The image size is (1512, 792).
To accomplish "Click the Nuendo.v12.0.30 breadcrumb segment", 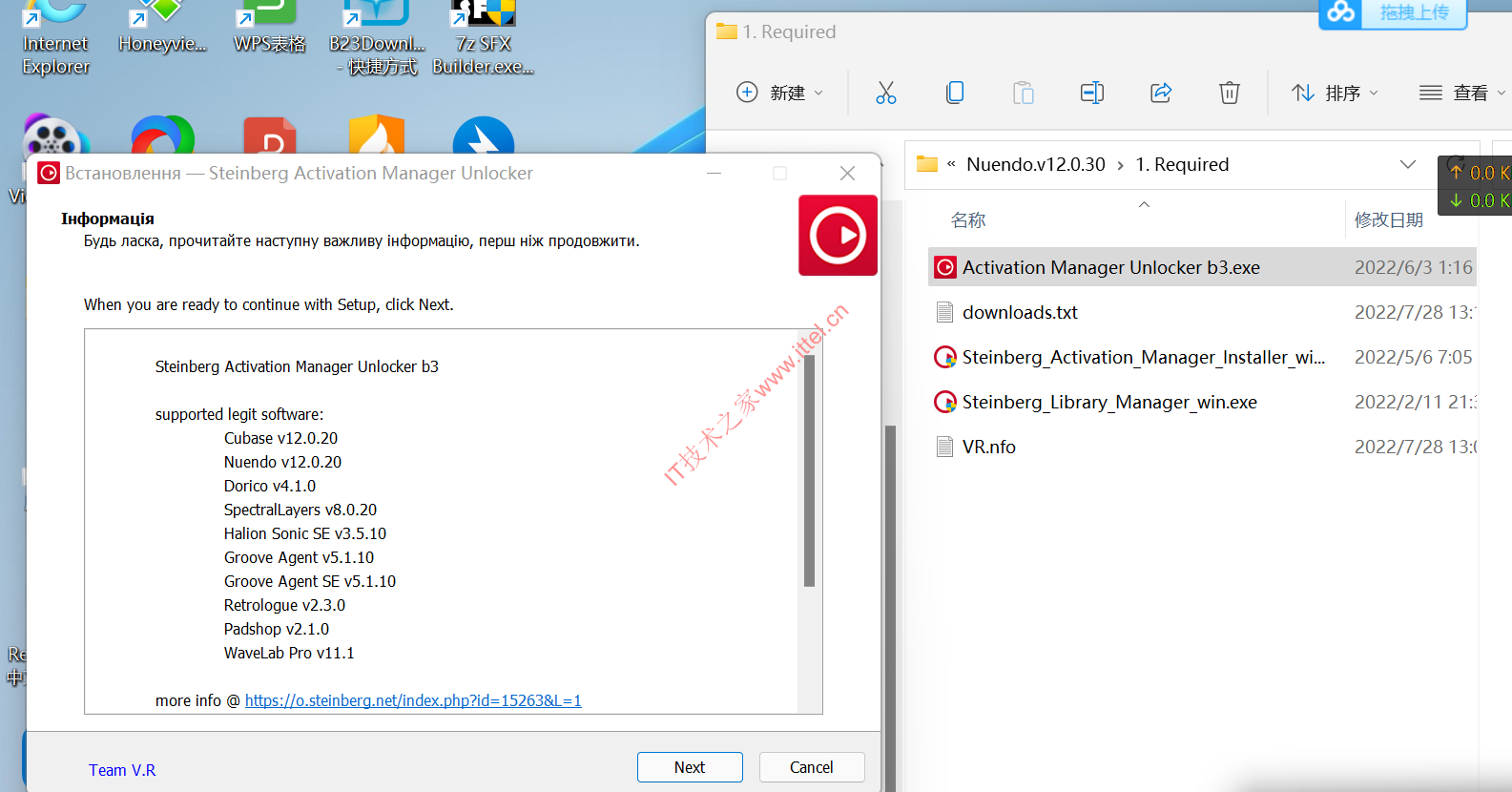I will coord(1036,164).
